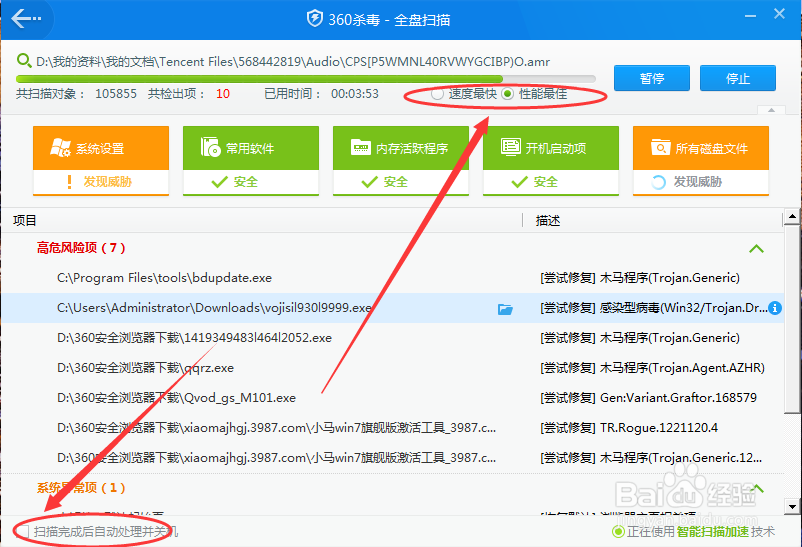Collapse the 系统异常项 (1) group chevron
This screenshot has width=802, height=547.
point(756,488)
